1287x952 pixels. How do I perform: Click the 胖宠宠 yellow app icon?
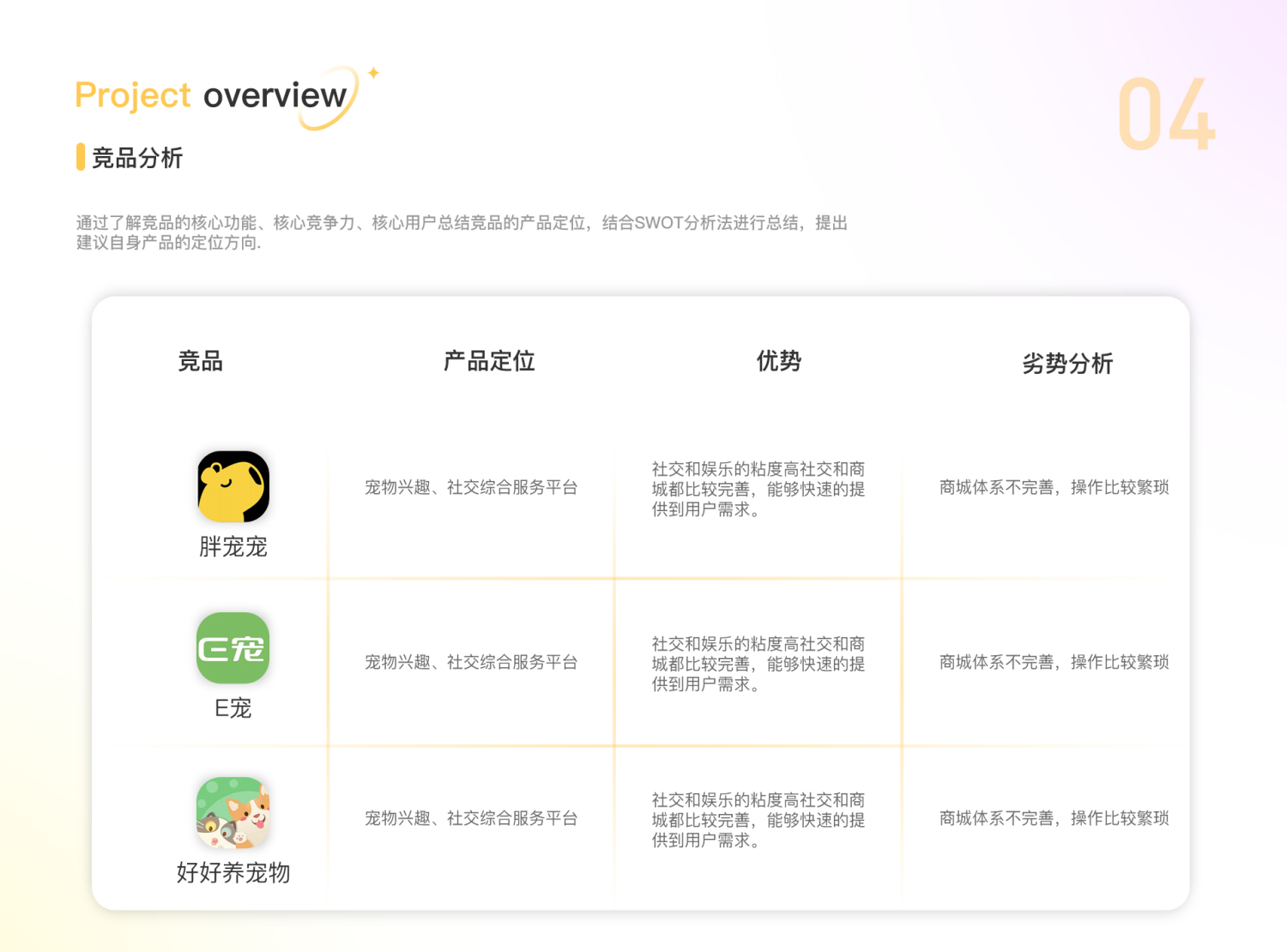tap(233, 486)
